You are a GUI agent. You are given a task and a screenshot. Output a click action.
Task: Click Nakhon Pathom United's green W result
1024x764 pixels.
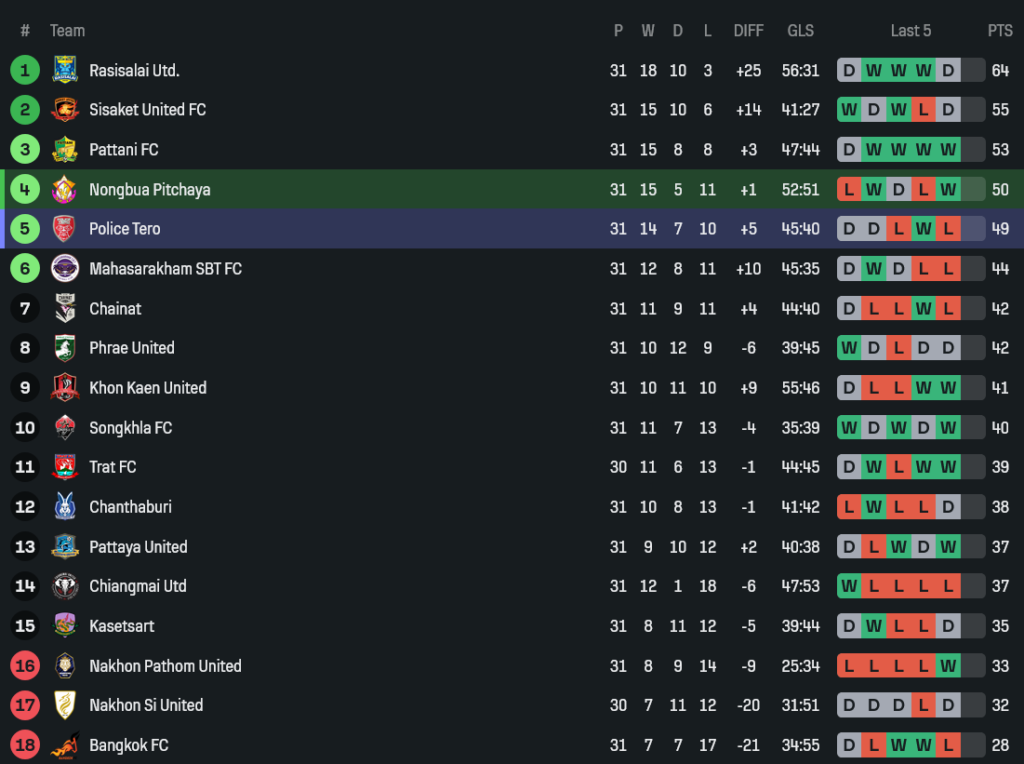click(x=948, y=666)
